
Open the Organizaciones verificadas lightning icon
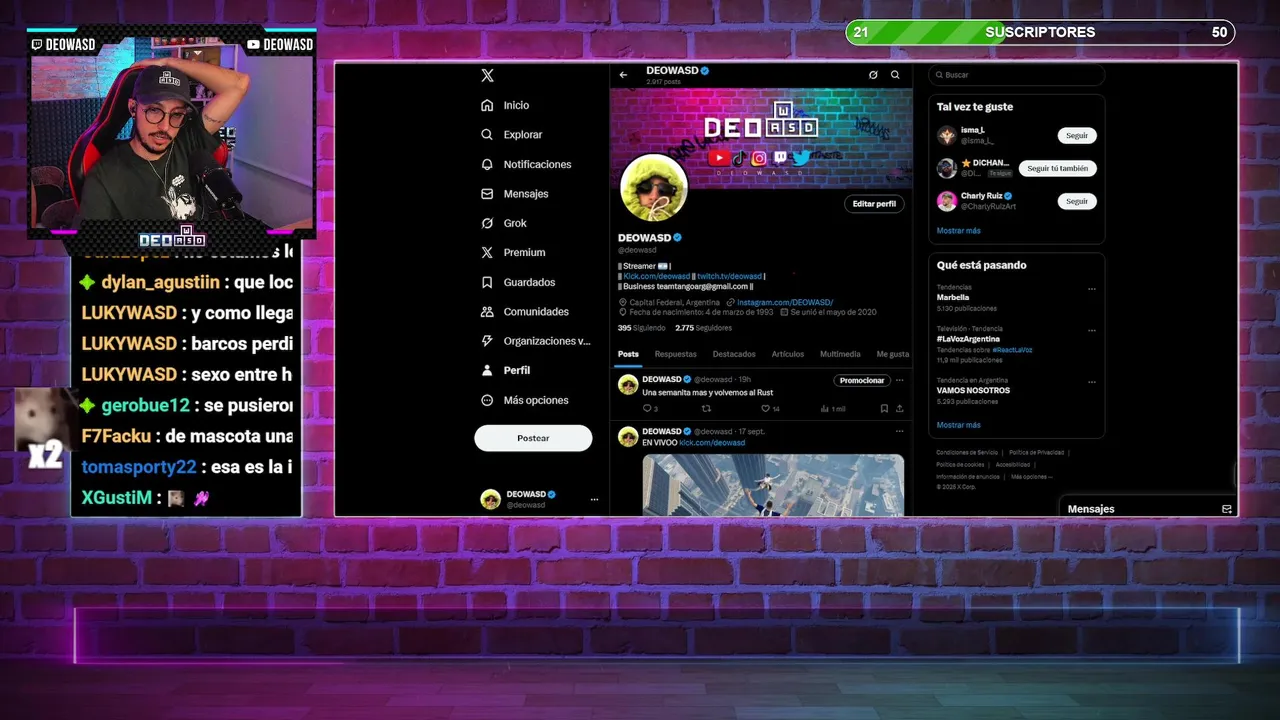click(487, 341)
